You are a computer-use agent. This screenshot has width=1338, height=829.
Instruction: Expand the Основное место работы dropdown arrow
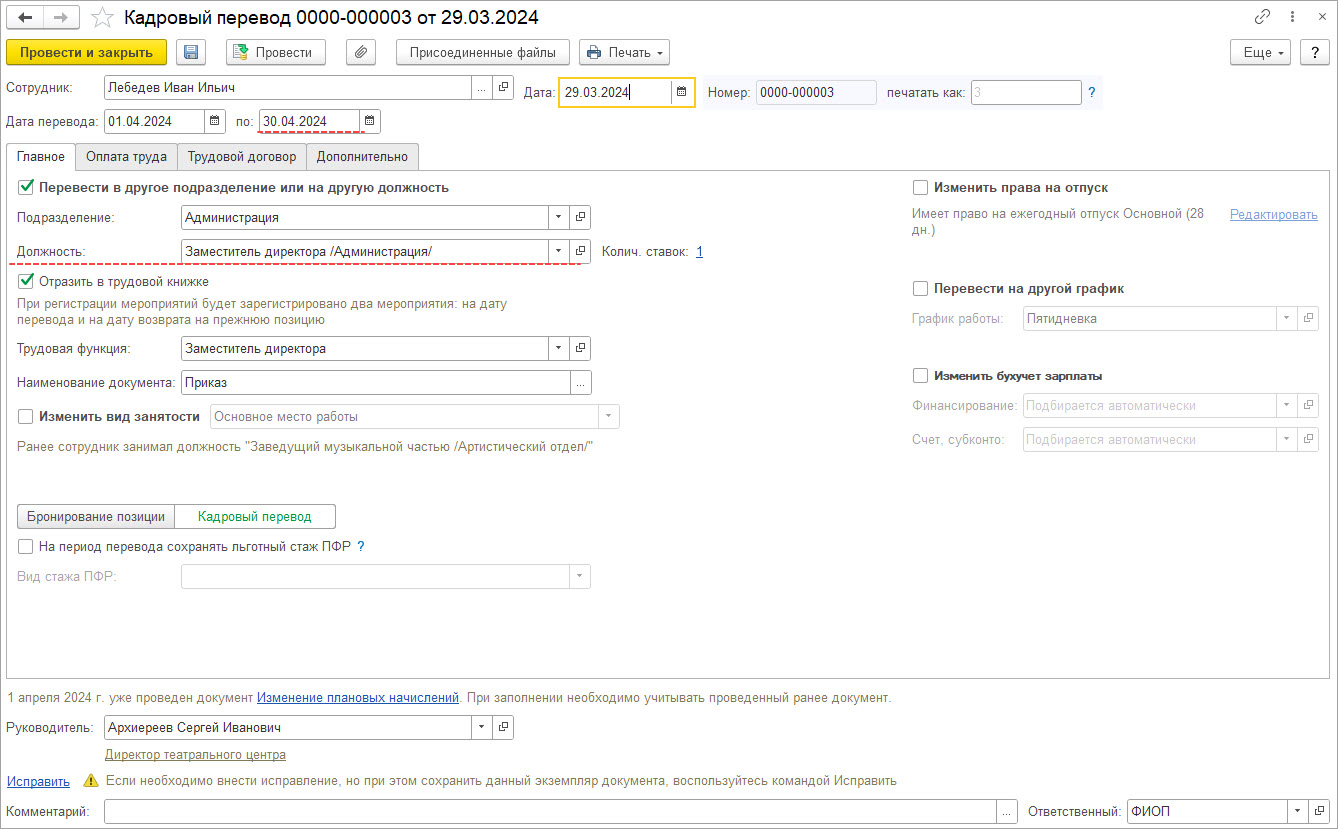tap(608, 416)
